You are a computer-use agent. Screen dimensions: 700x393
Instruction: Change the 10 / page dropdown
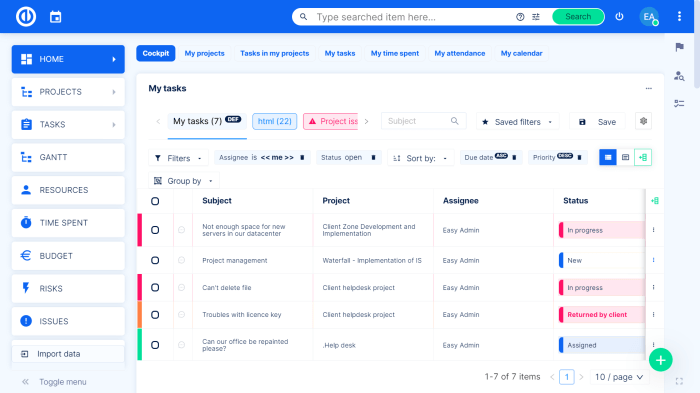(619, 377)
